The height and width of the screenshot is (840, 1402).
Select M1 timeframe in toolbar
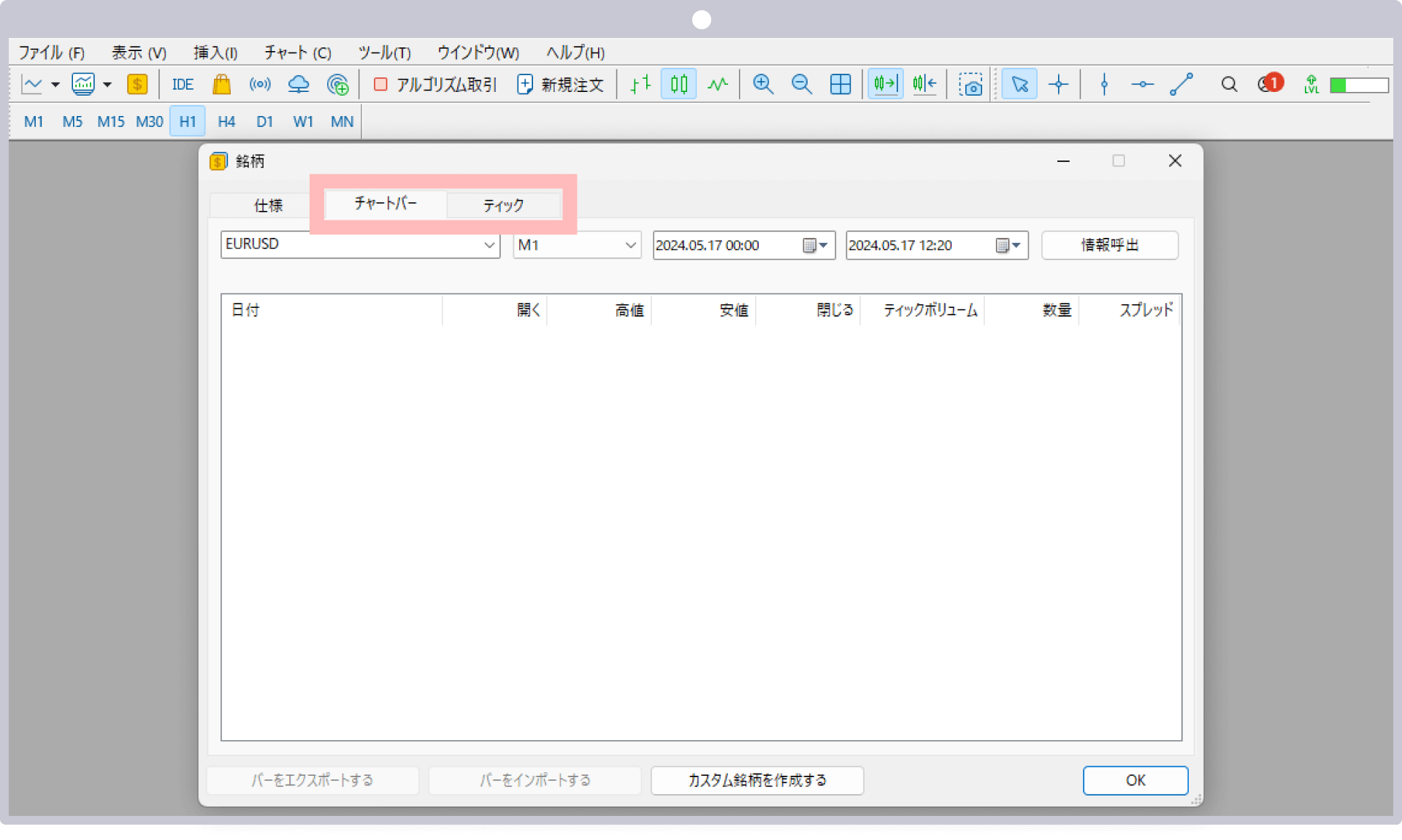[34, 122]
